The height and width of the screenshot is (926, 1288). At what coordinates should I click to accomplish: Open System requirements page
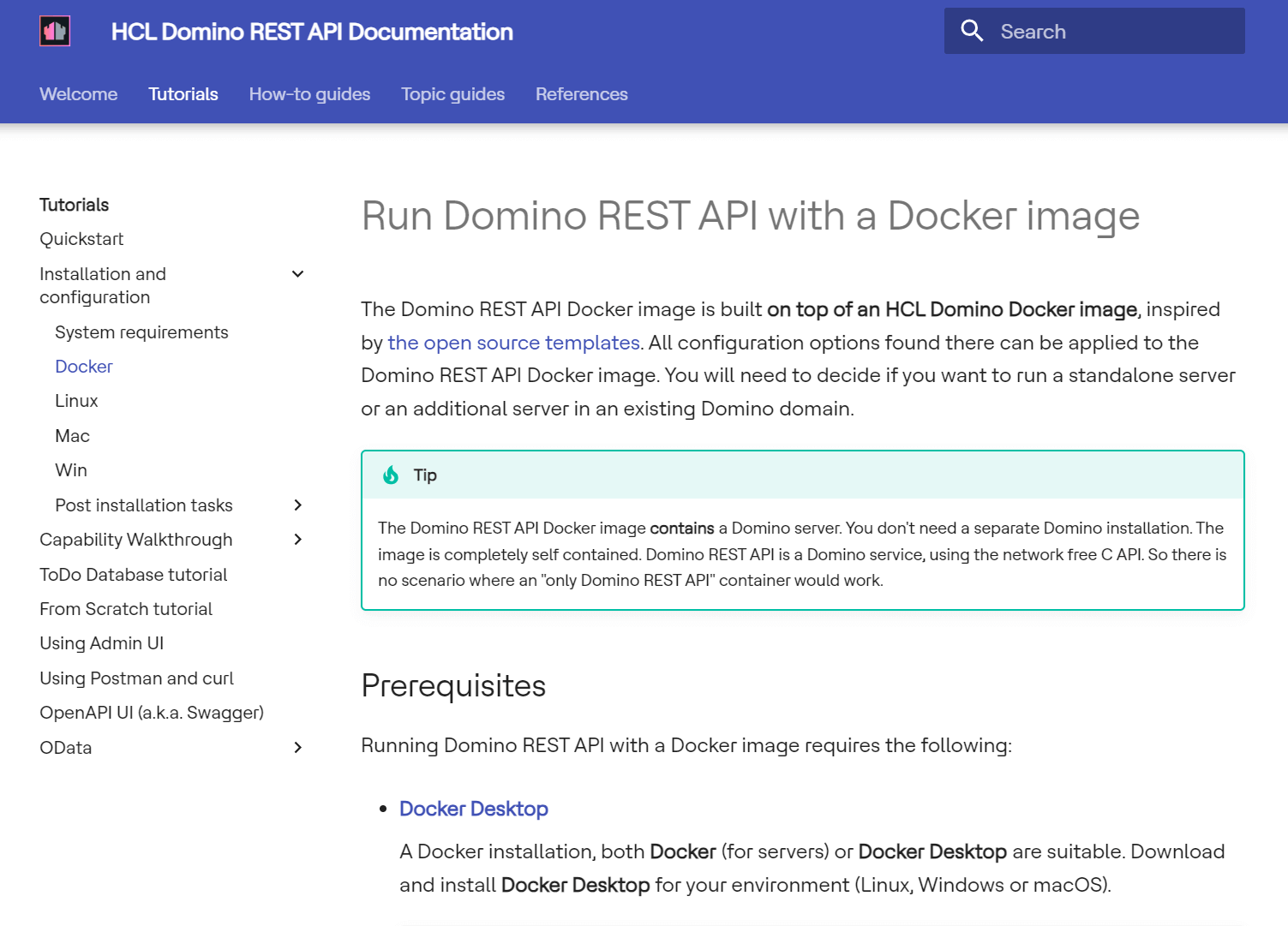click(141, 332)
